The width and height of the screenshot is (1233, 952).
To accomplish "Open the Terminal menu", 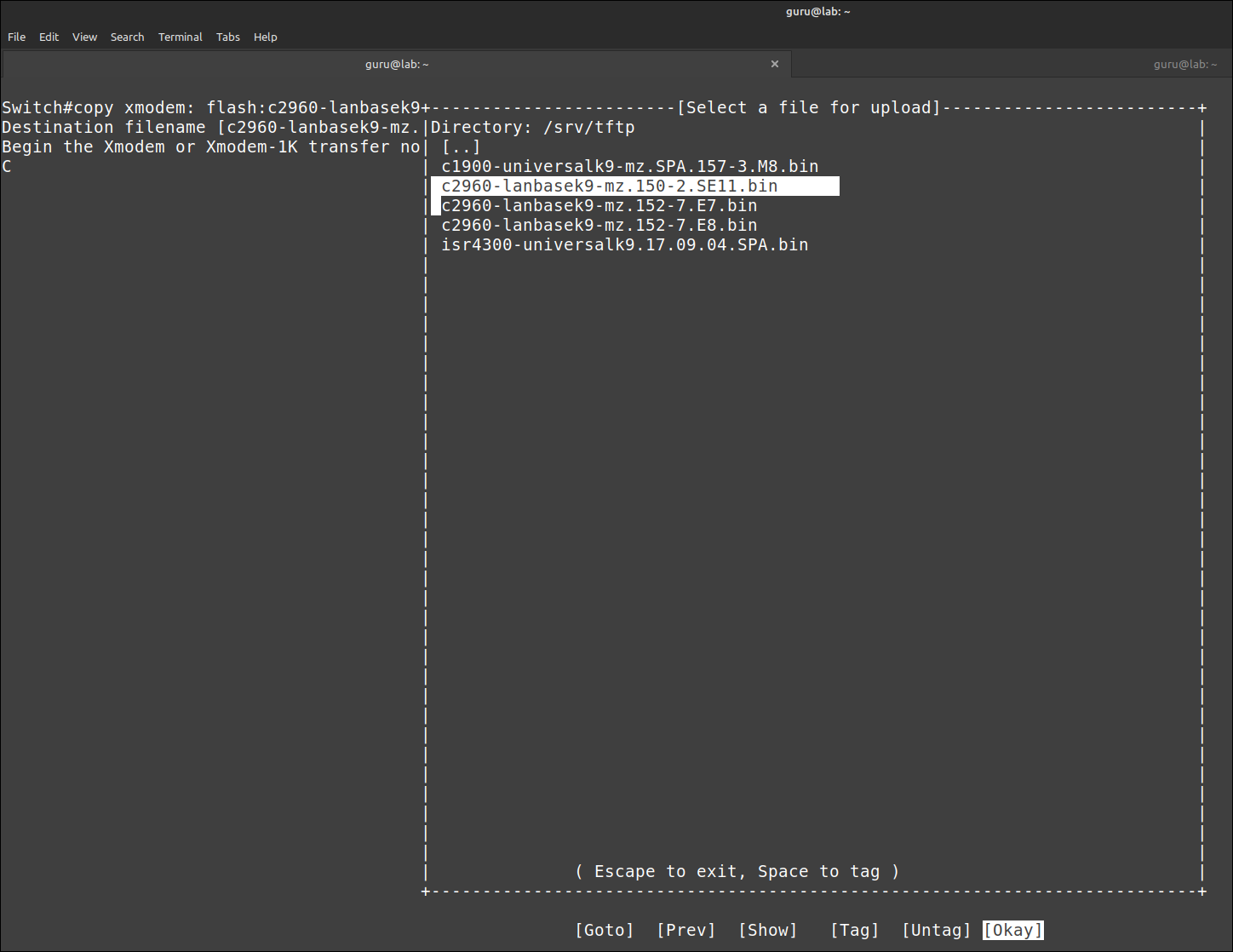I will tap(180, 37).
